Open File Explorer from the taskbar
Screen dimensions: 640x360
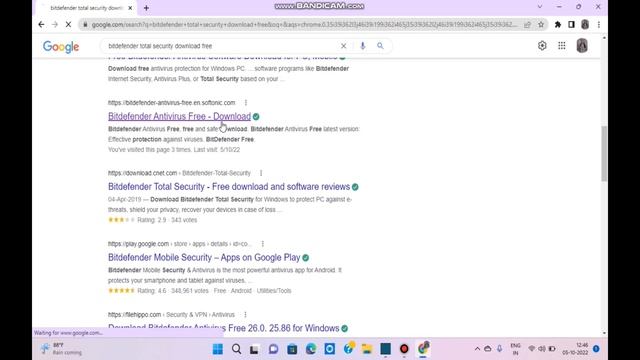367,349
